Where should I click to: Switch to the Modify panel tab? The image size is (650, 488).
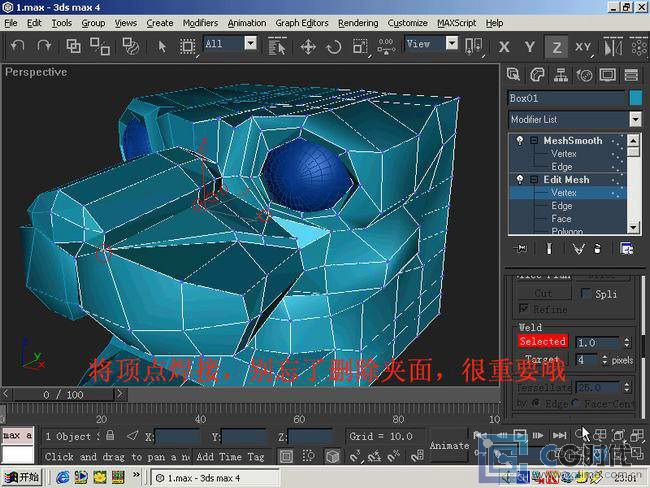(537, 75)
